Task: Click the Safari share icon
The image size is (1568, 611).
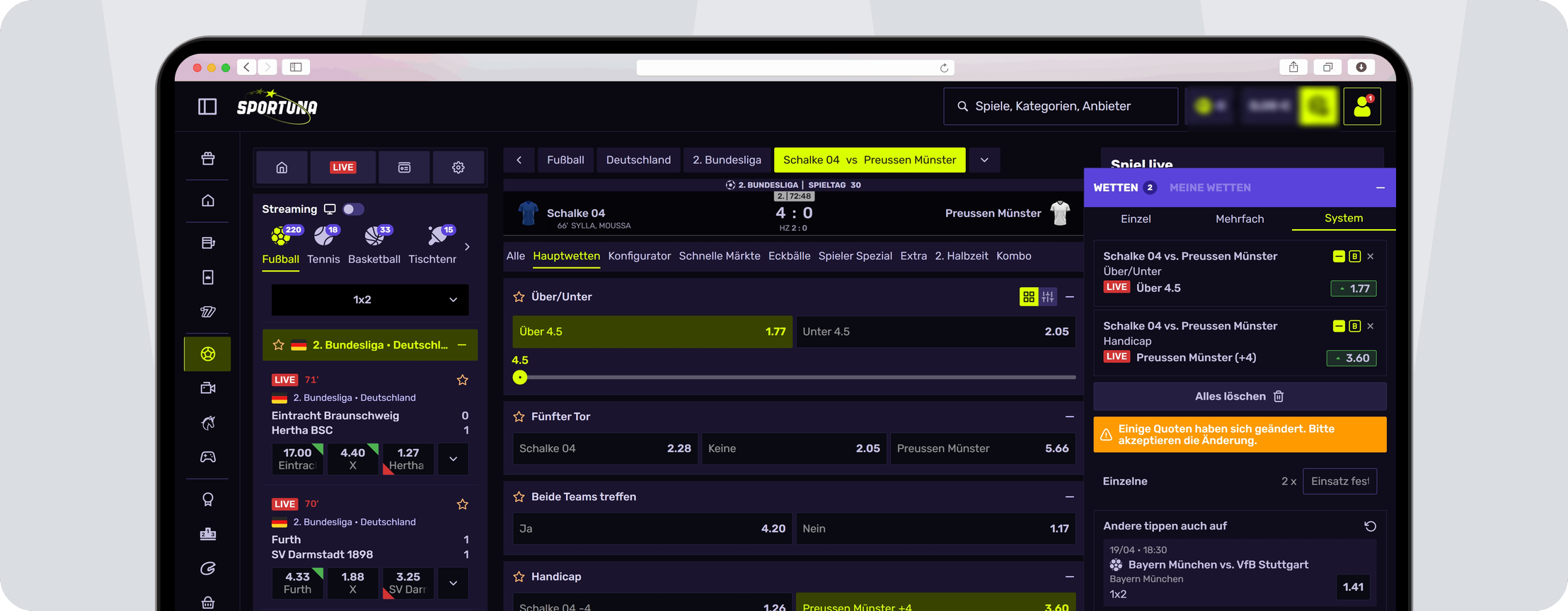Action: coord(1293,67)
